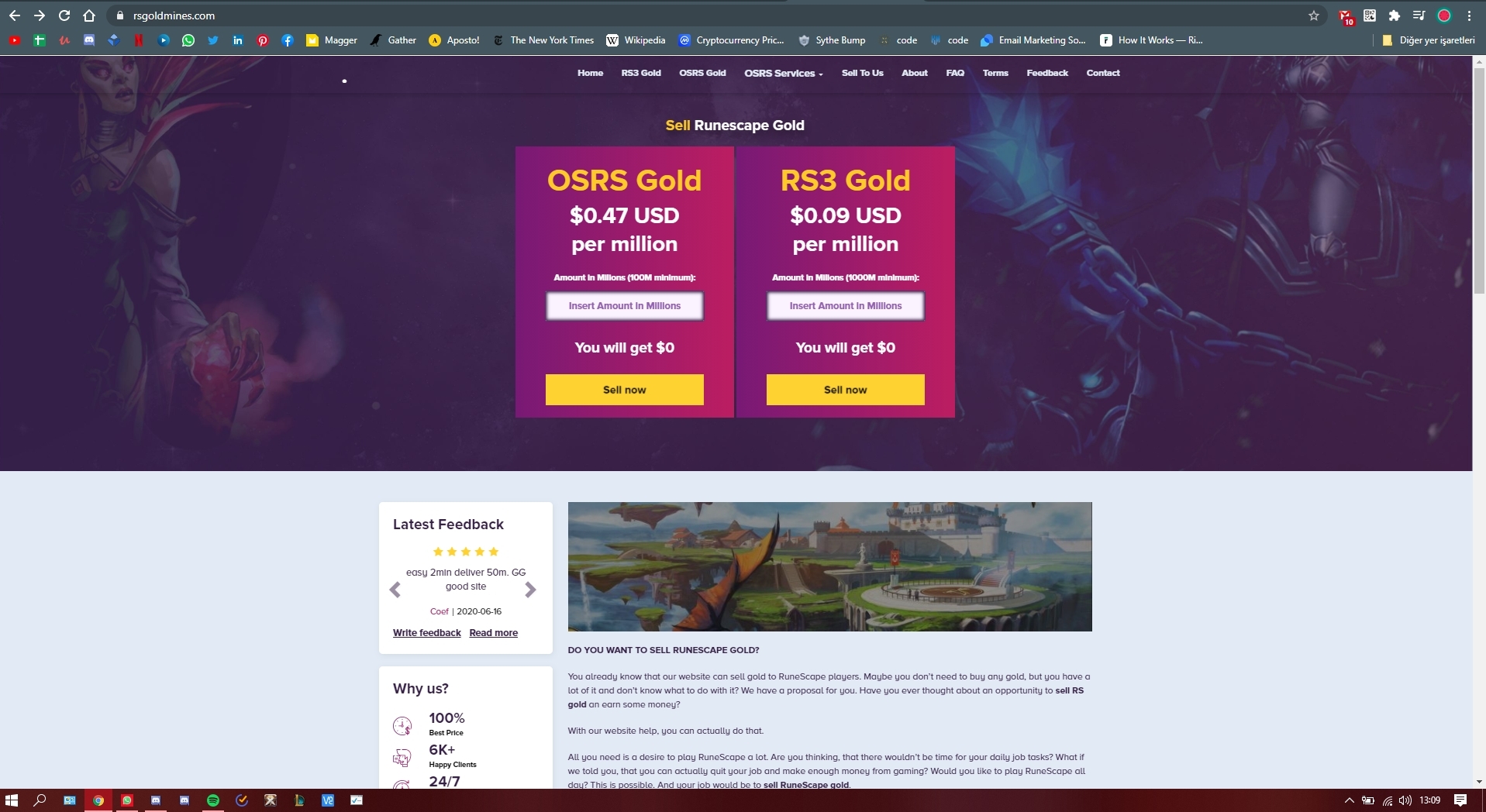1486x812 pixels.
Task: Show next feedback with right arrow
Action: [530, 590]
